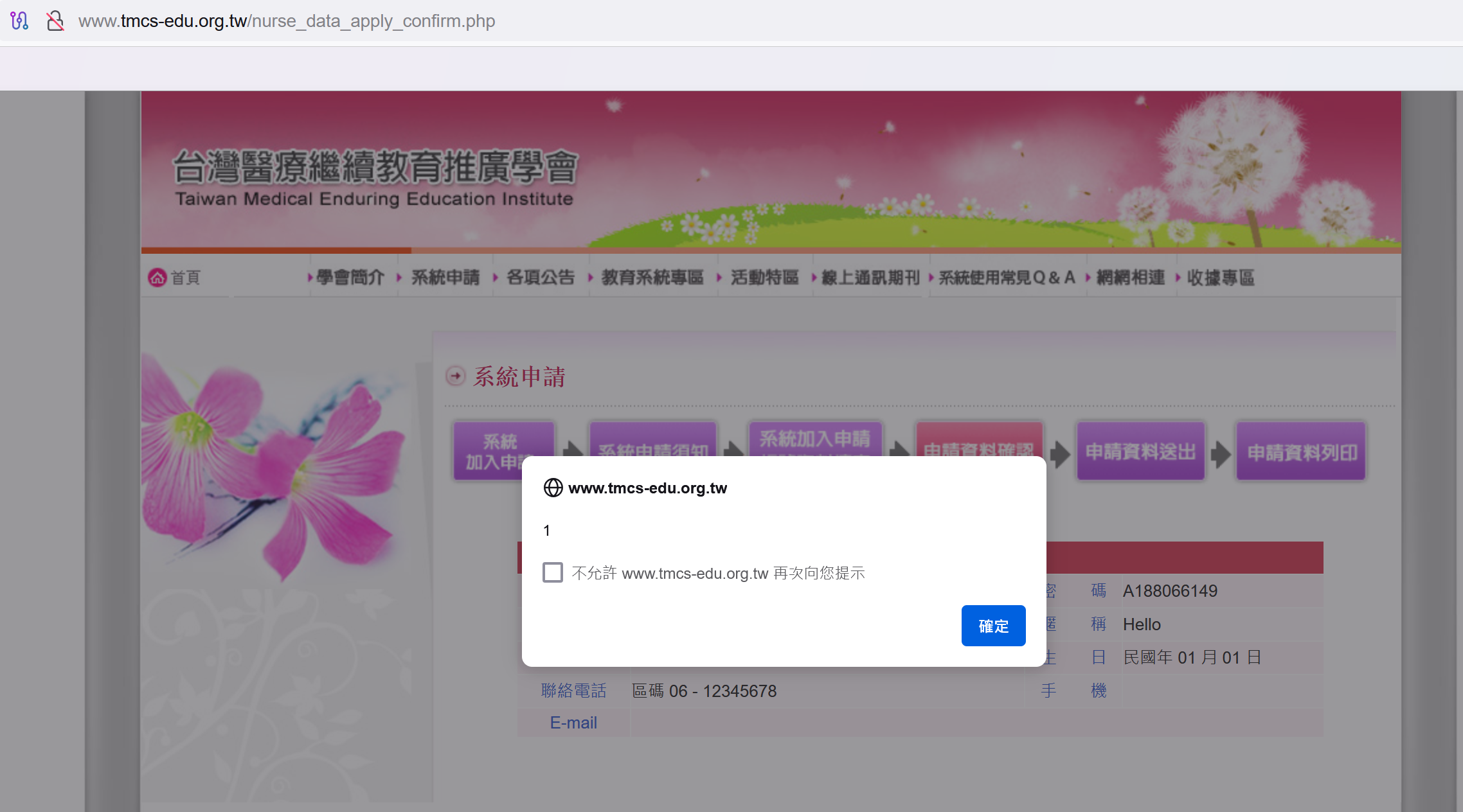Open the 教育系統專區 navigation item

(x=652, y=278)
